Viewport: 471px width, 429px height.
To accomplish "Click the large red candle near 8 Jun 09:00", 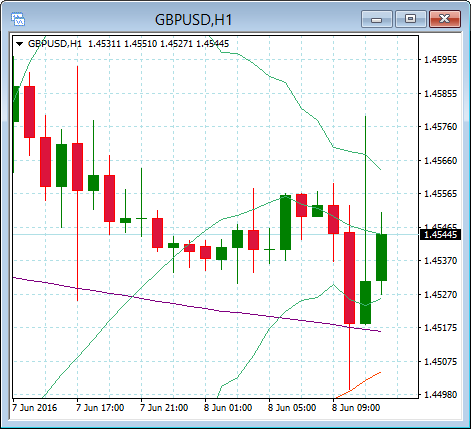I will 349,278.
